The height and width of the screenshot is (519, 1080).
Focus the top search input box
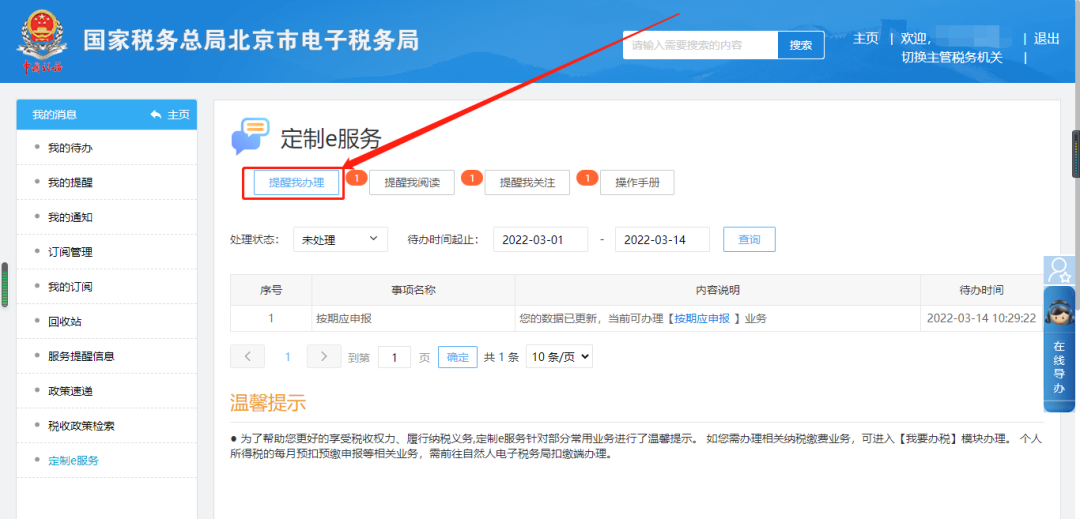coord(700,45)
